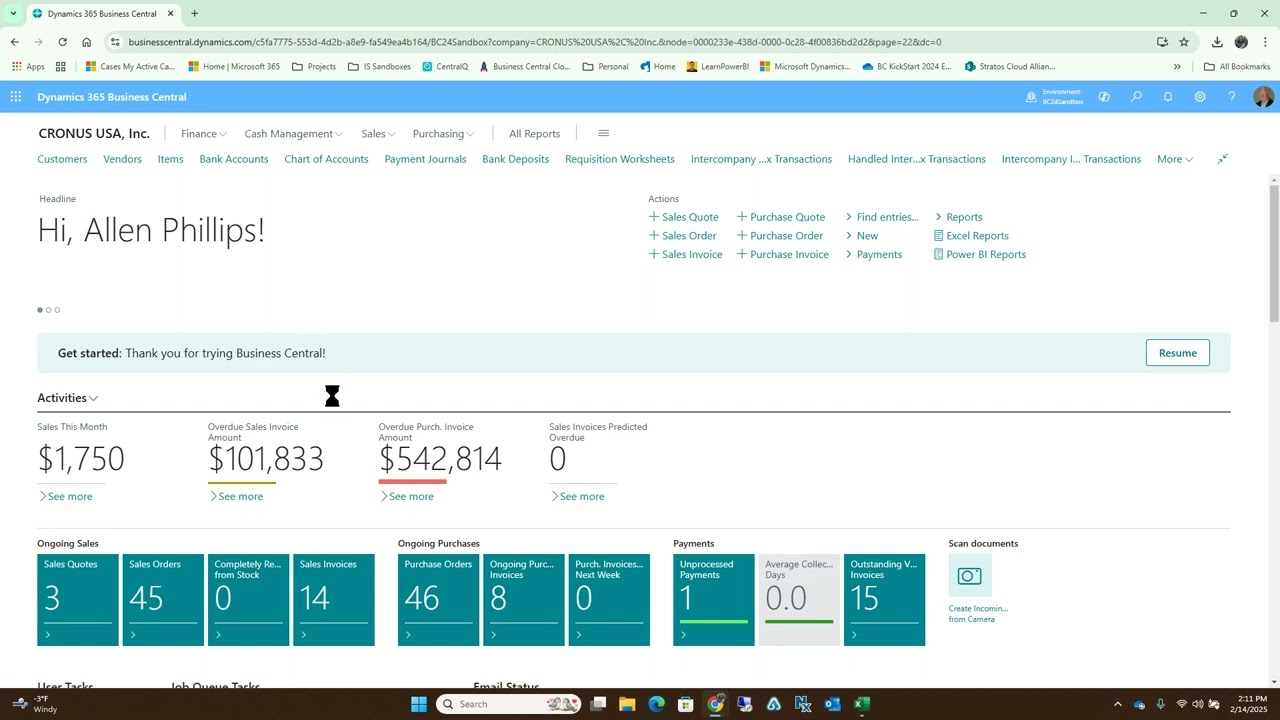The image size is (1280, 720).
Task: Click the browser home icon
Action: pyautogui.click(x=86, y=42)
